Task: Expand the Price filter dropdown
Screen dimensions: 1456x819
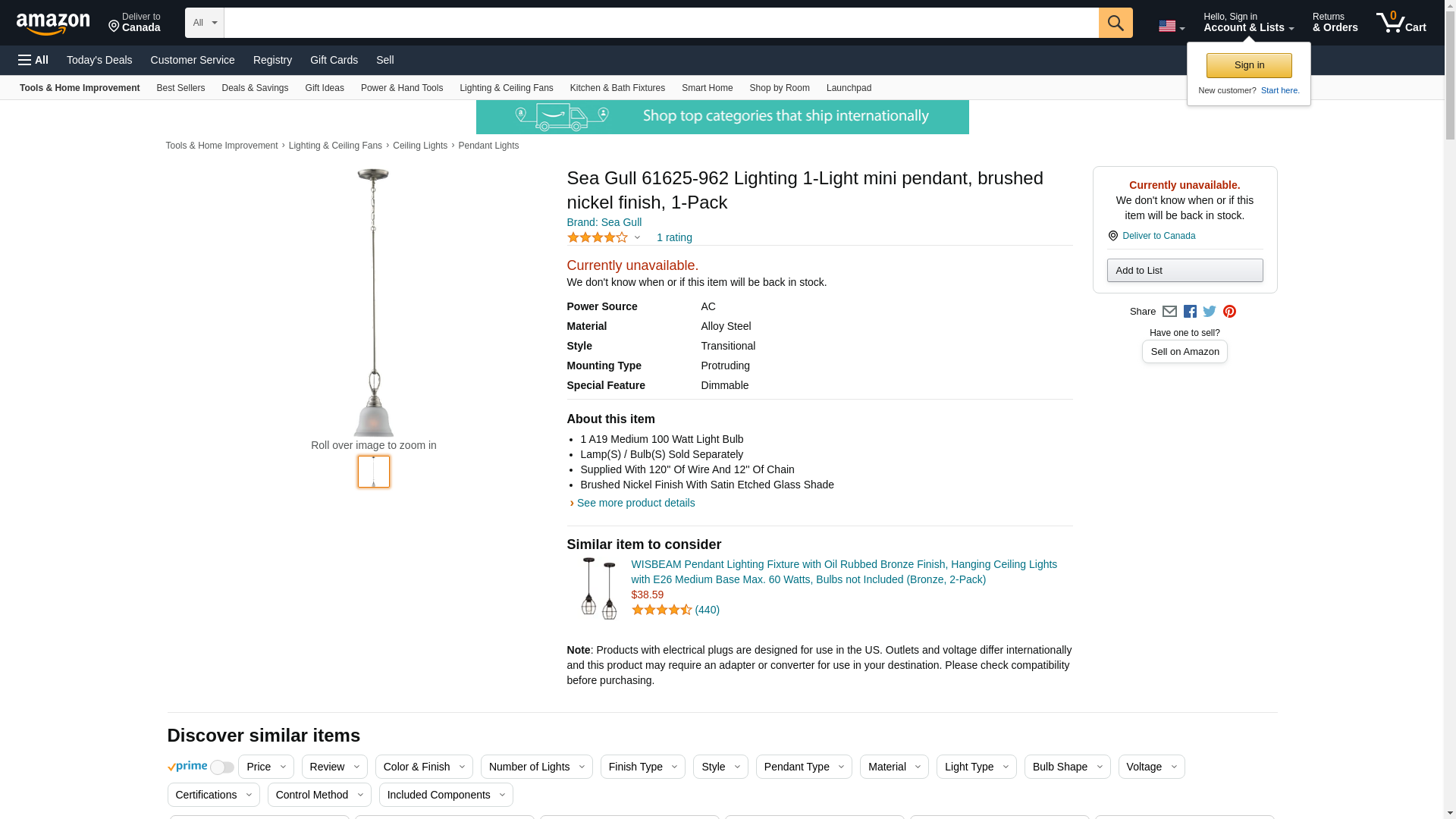Action: point(265,767)
